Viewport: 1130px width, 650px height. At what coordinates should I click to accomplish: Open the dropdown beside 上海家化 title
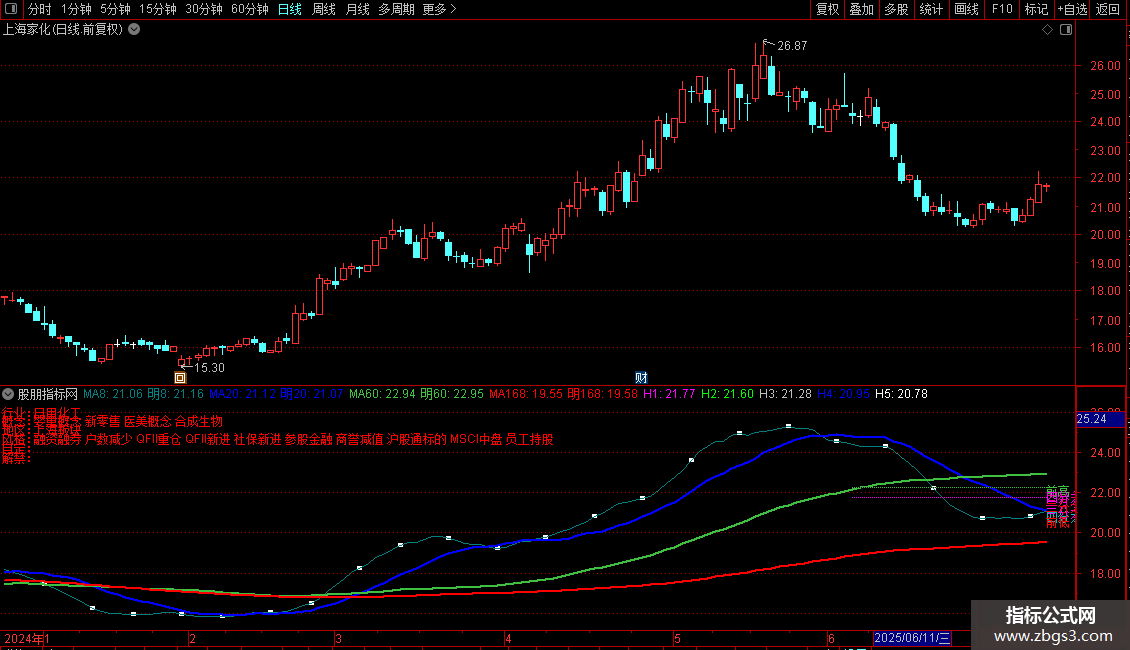(134, 30)
